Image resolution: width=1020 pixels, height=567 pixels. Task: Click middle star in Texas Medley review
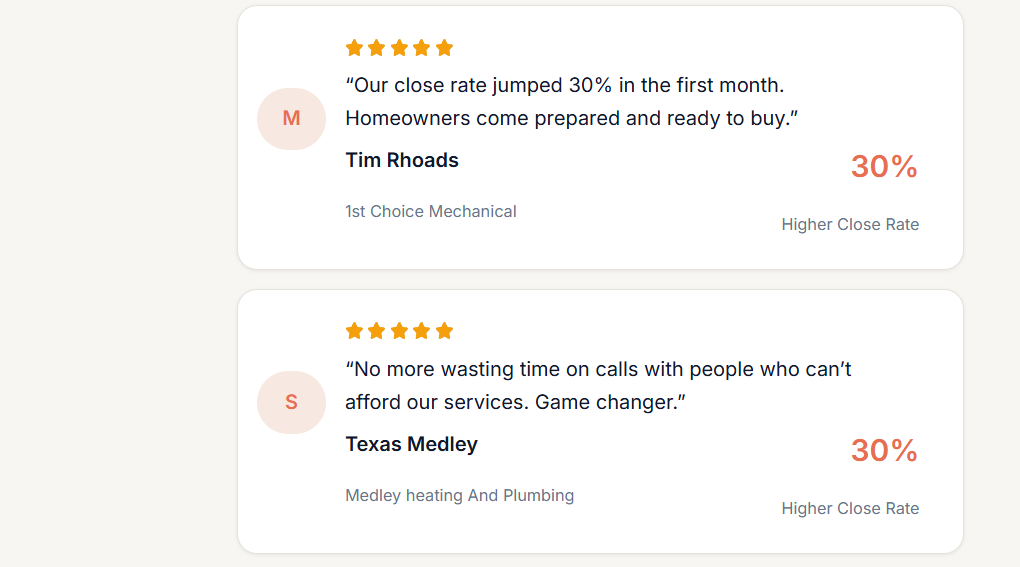pyautogui.click(x=399, y=331)
